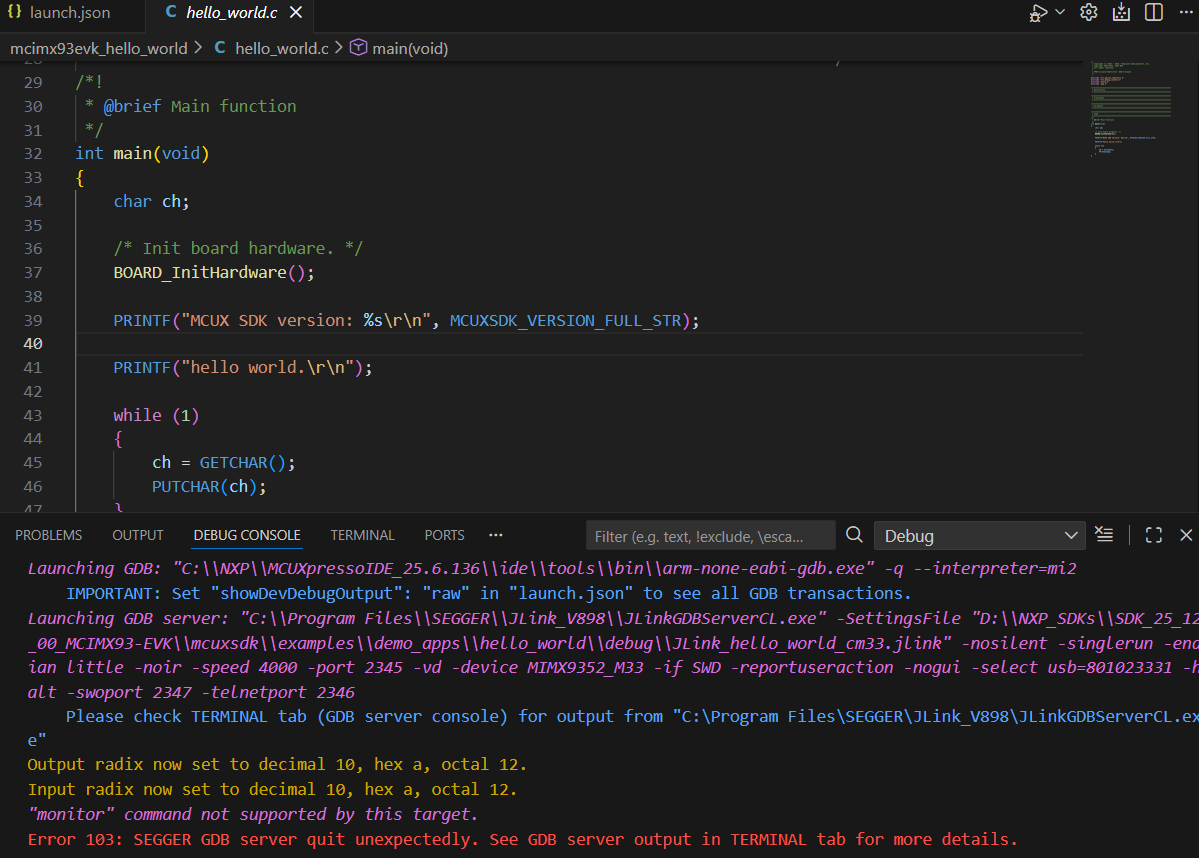The image size is (1199, 858).
Task: Click 'IMPORTANT: Set showDevDebugOutput' line
Action: click(489, 593)
